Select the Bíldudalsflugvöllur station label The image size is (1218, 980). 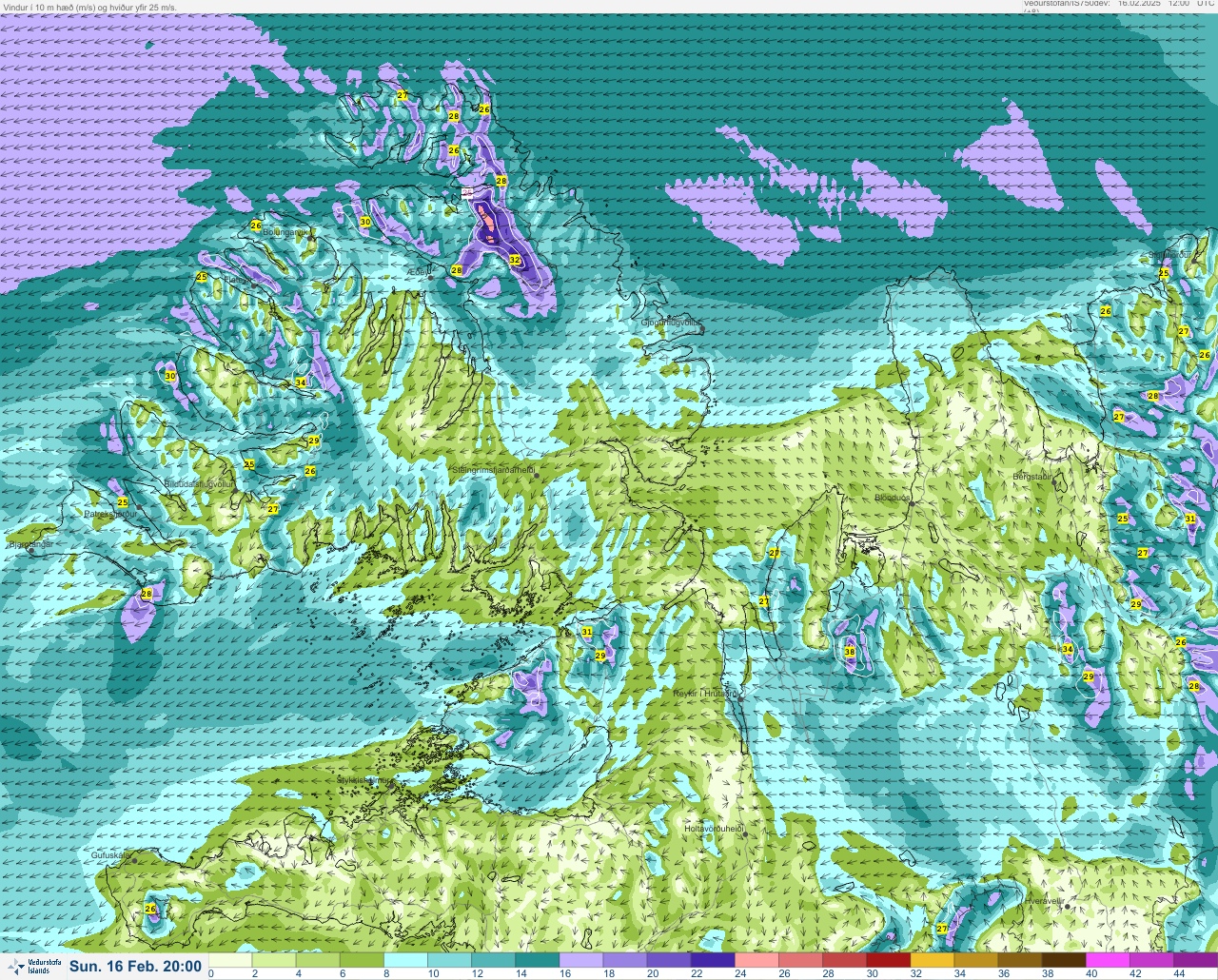coord(199,484)
